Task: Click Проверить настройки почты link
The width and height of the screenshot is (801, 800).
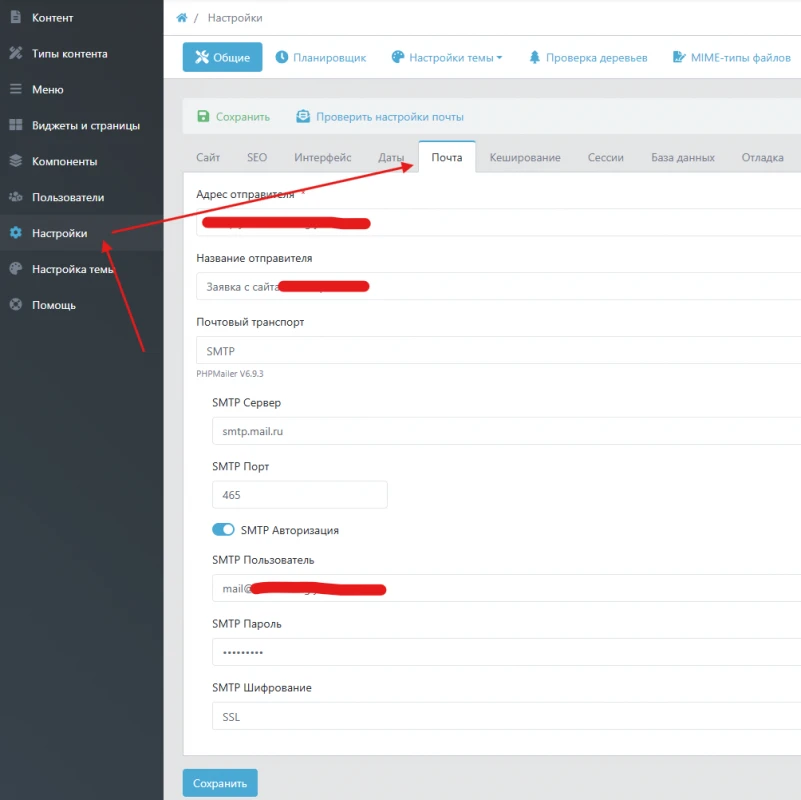Action: click(x=389, y=117)
